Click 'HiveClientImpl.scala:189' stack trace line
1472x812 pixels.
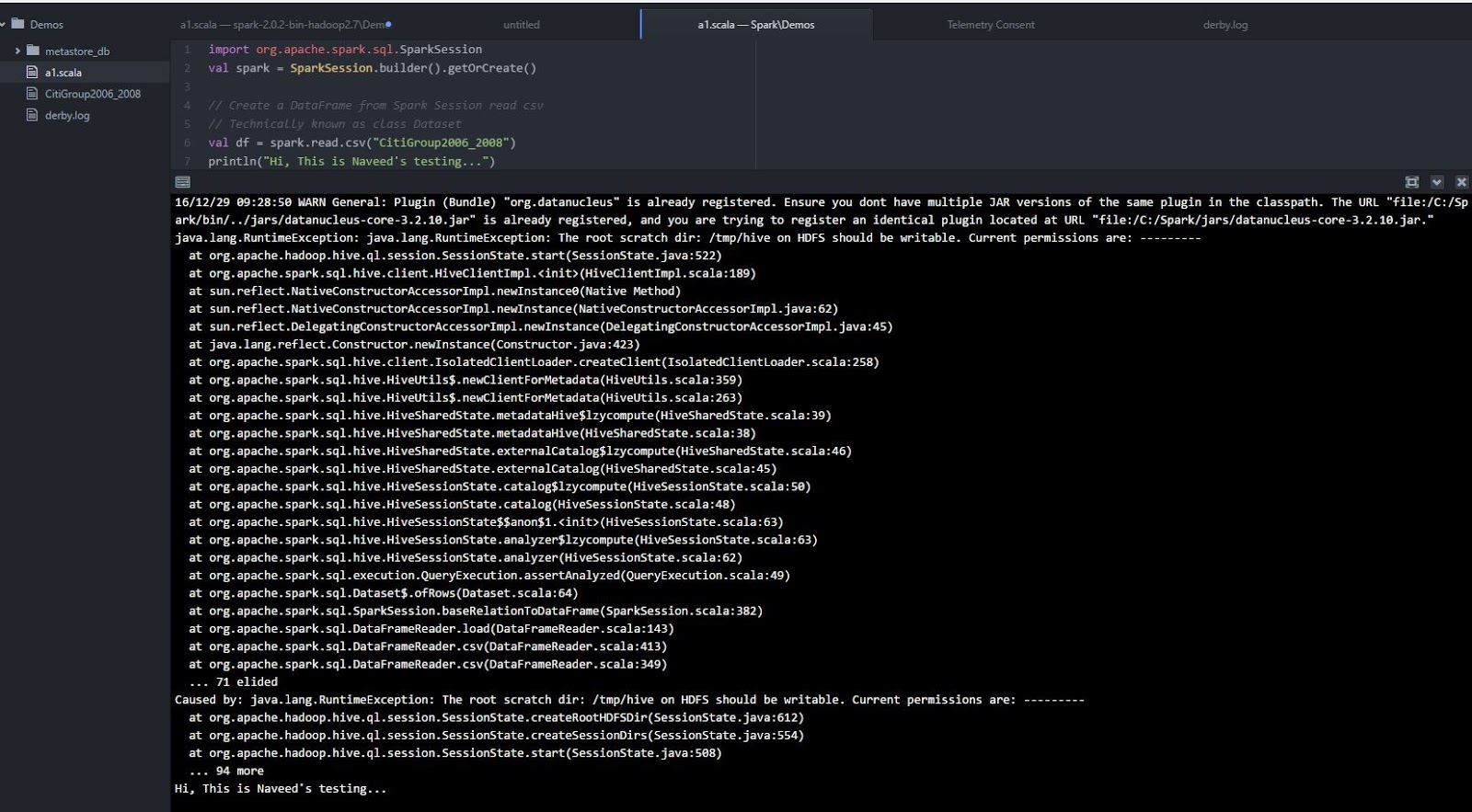[472, 273]
